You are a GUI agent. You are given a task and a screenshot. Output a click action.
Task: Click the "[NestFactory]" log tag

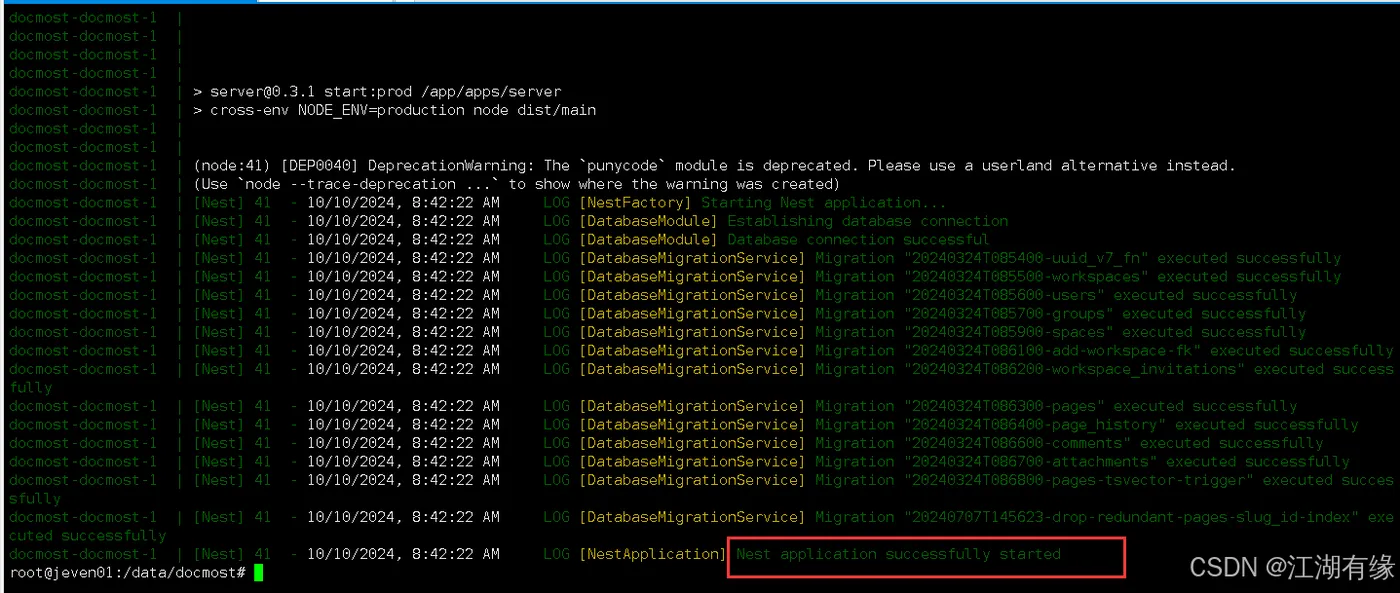[x=636, y=202]
